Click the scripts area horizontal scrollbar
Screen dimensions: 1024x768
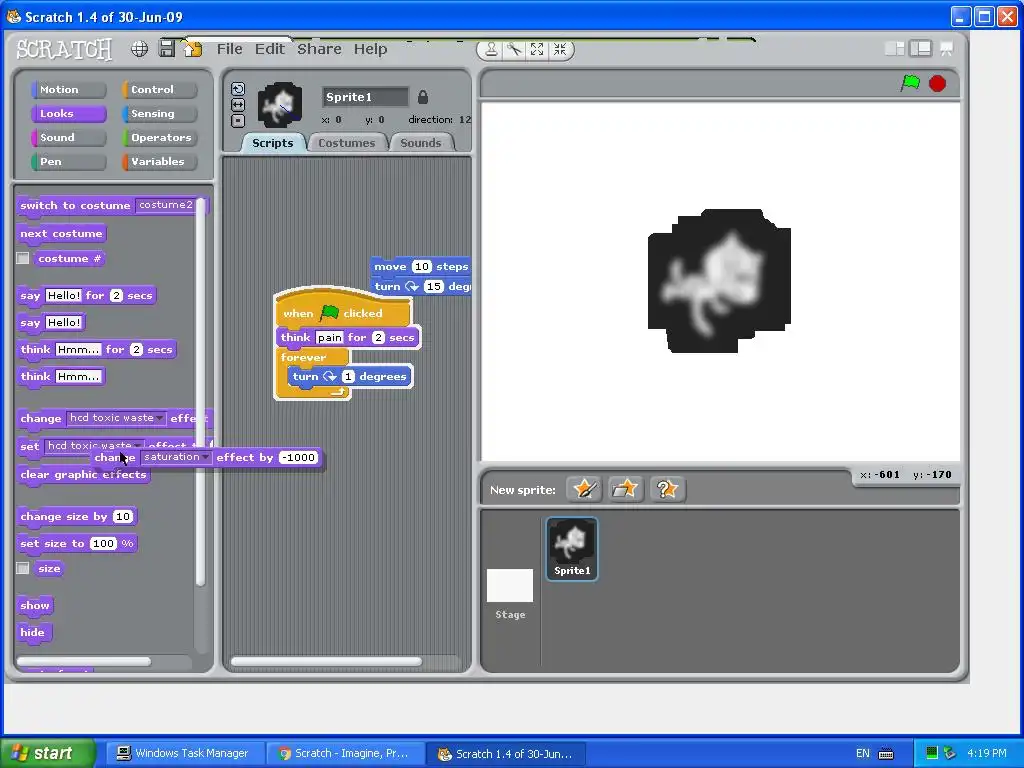click(x=327, y=662)
